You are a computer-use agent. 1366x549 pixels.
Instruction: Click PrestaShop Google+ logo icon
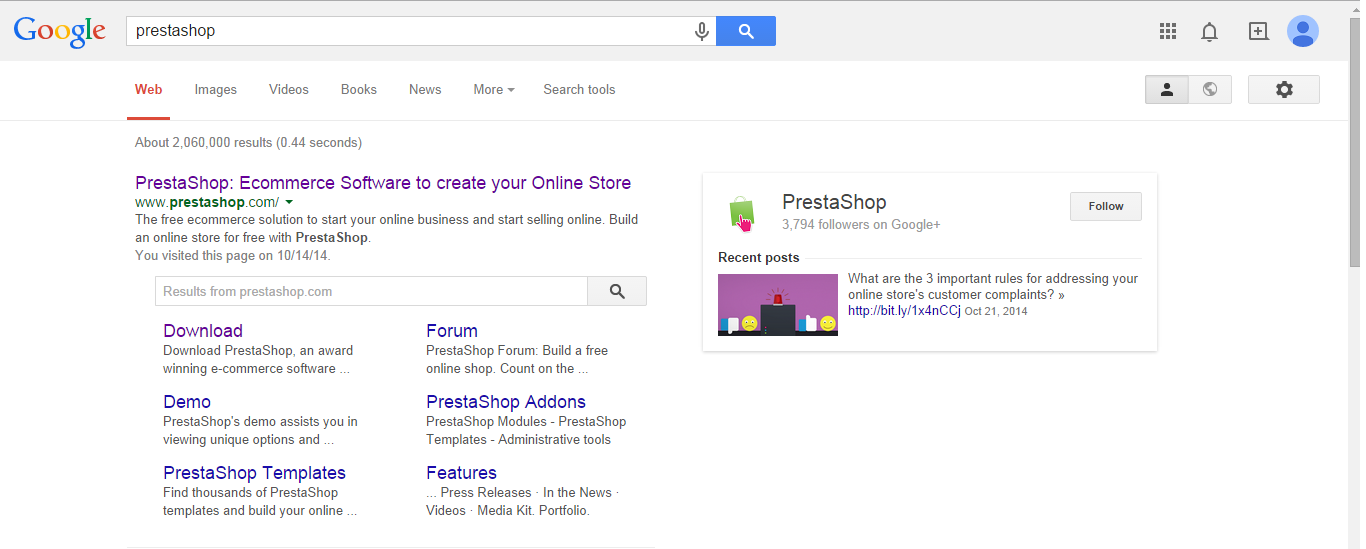coord(741,213)
